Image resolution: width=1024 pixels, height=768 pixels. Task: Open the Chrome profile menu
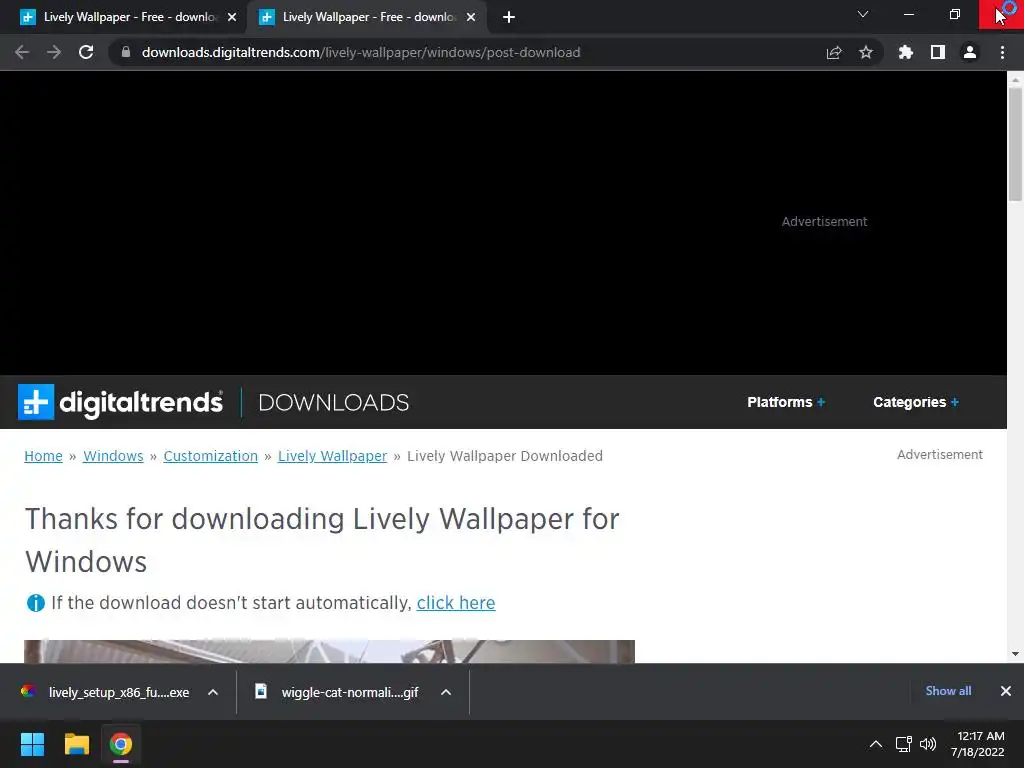[x=970, y=52]
